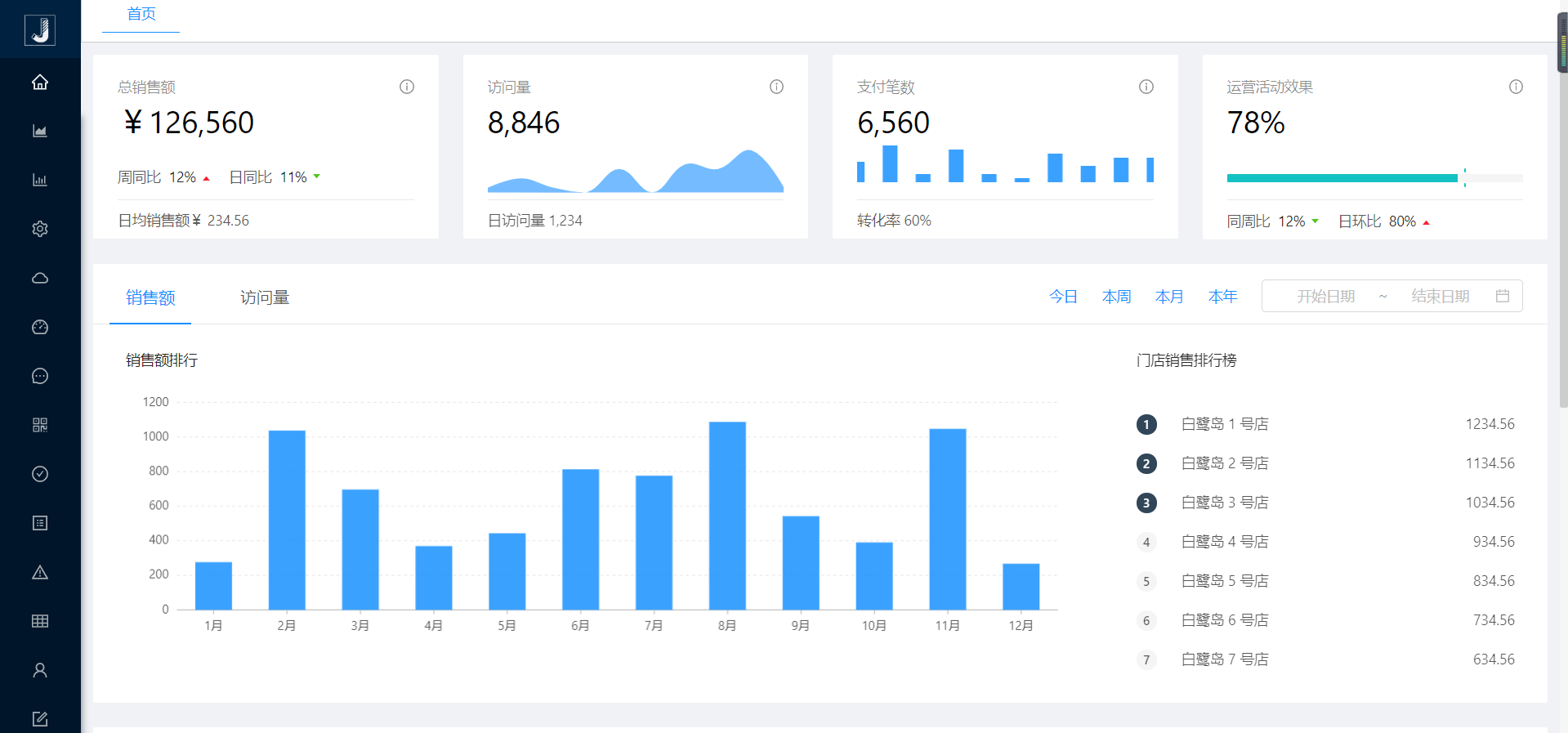Switch to the 访问量 tab
This screenshot has width=1568, height=733.
click(265, 297)
